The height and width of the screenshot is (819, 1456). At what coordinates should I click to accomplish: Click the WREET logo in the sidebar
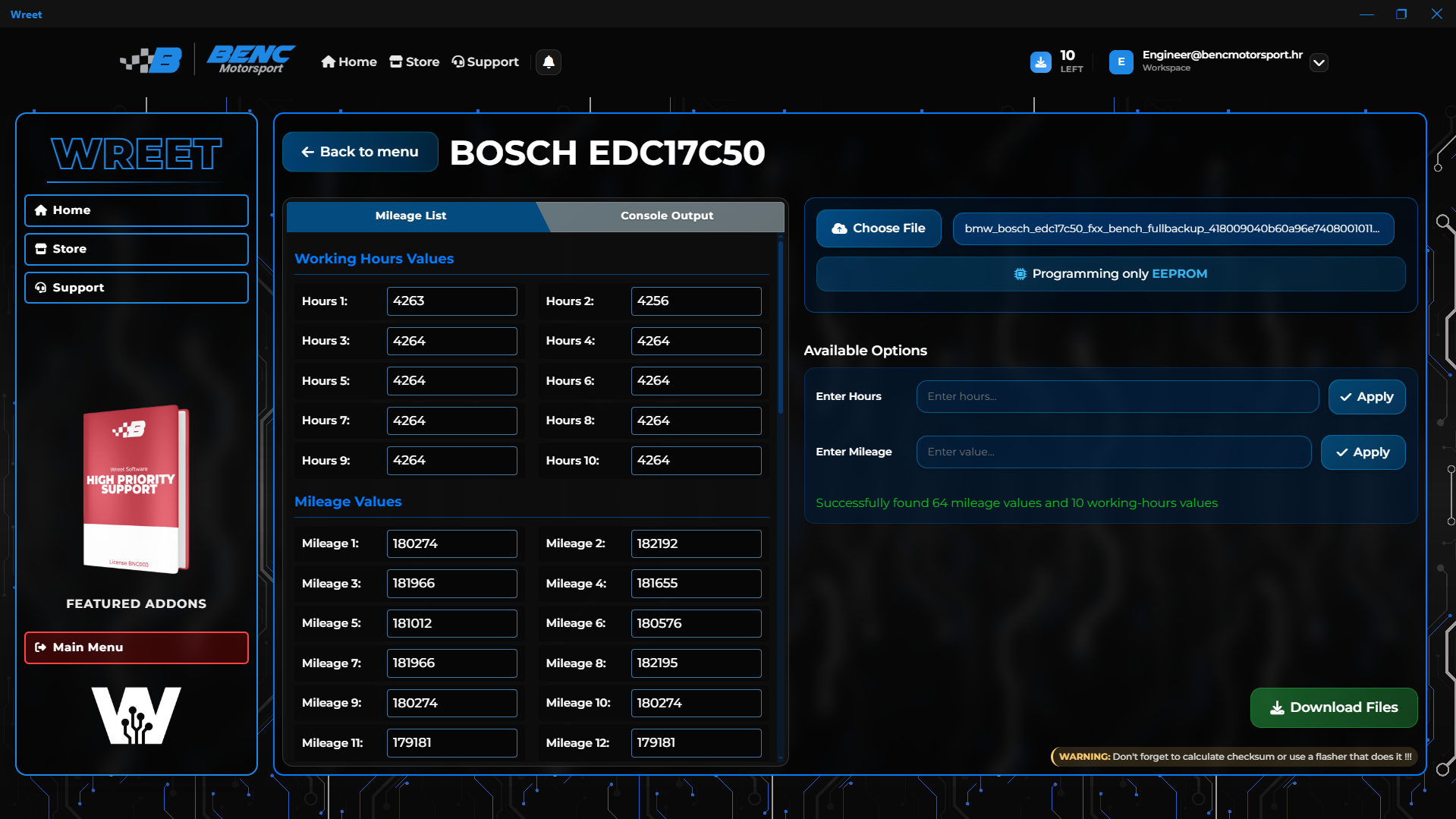pyautogui.click(x=136, y=155)
